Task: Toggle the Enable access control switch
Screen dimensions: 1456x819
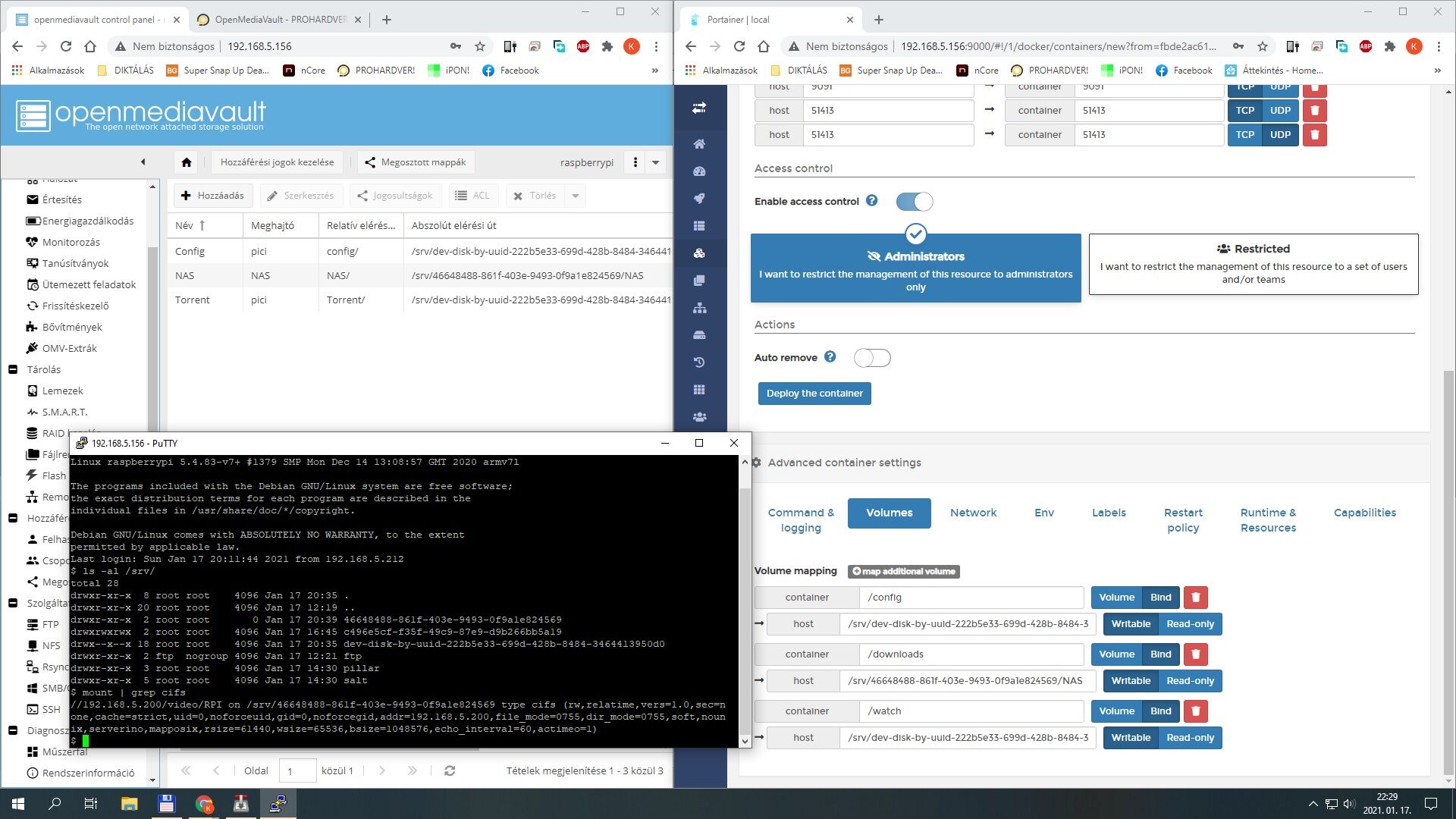Action: [914, 202]
